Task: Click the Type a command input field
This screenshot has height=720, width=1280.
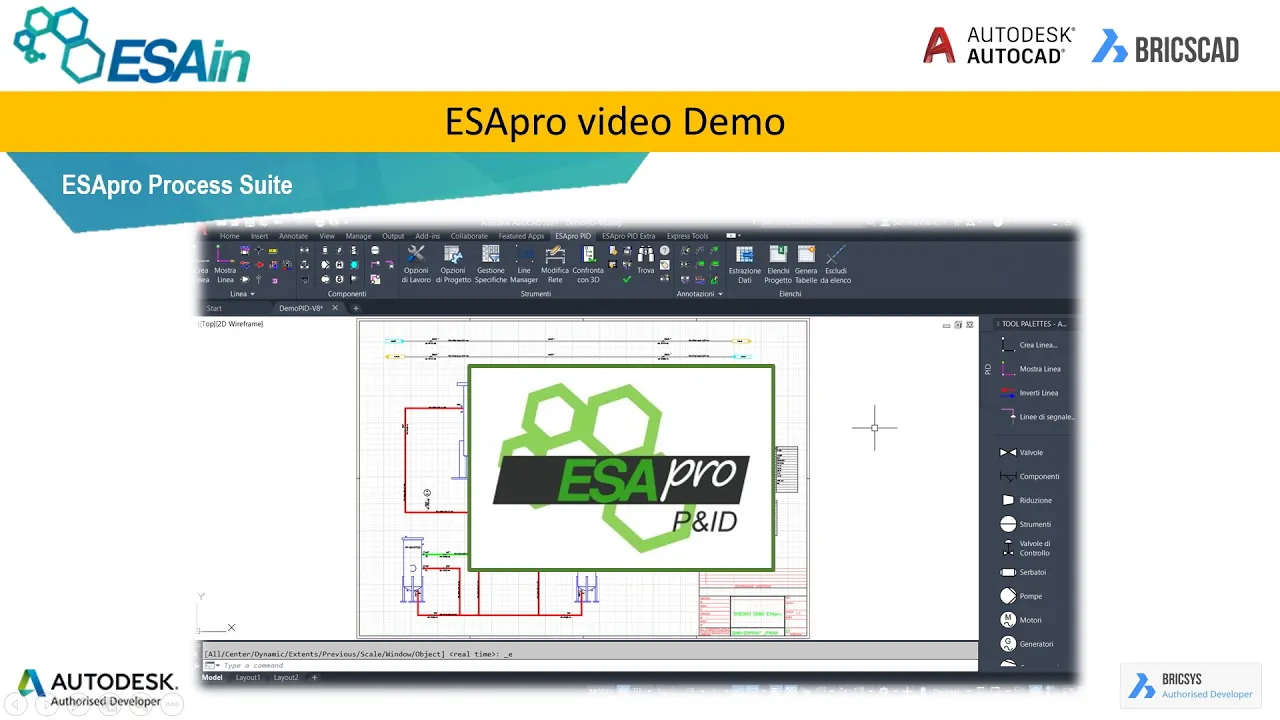Action: click(x=590, y=665)
